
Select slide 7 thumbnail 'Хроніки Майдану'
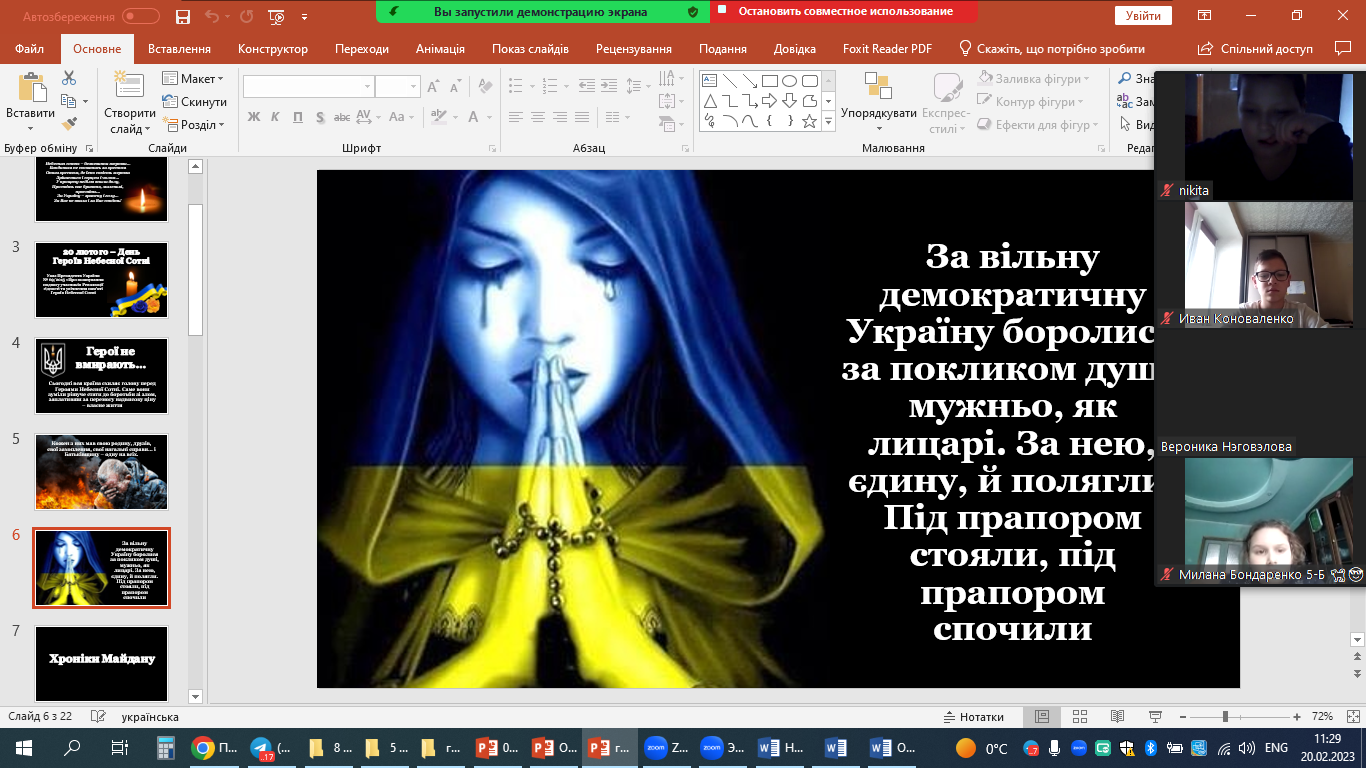point(102,663)
